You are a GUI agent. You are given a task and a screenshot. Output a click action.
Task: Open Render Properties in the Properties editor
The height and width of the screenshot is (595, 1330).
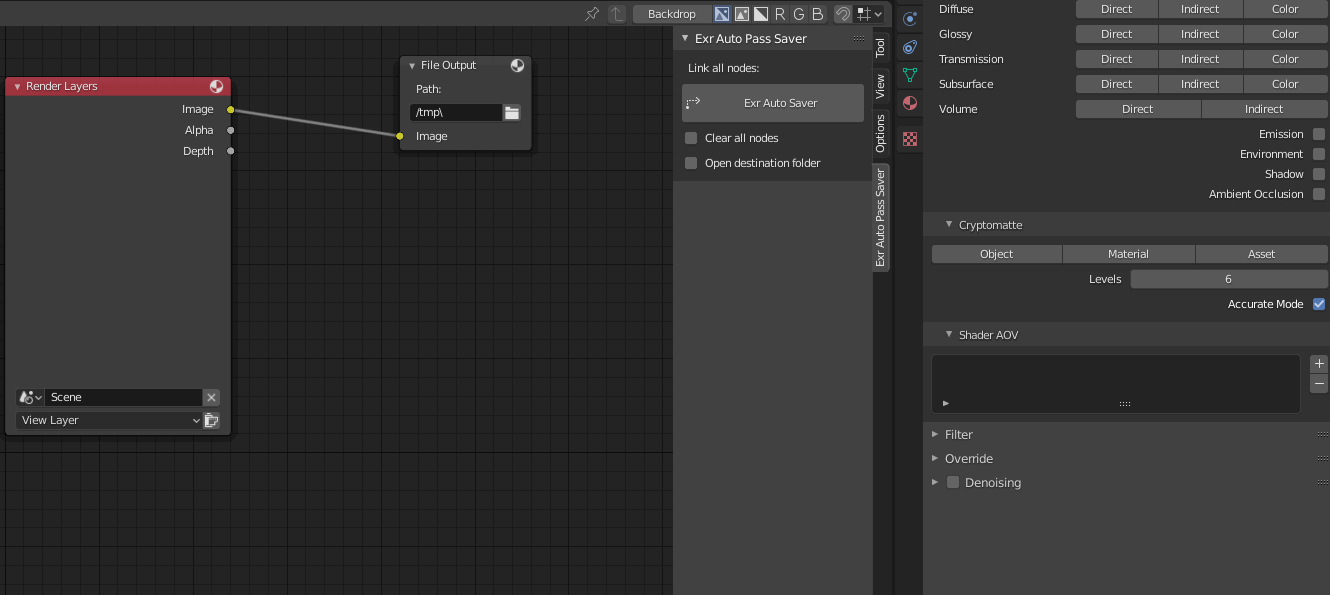[909, 18]
